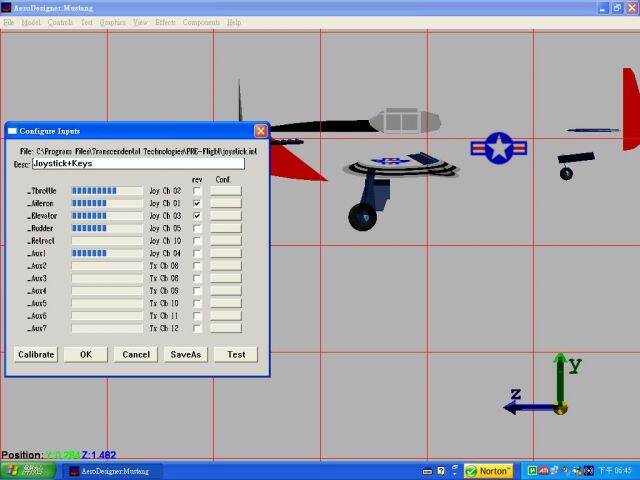640x480 pixels.
Task: Select Throttle channel label Joy Ch 02
Action: (165, 191)
